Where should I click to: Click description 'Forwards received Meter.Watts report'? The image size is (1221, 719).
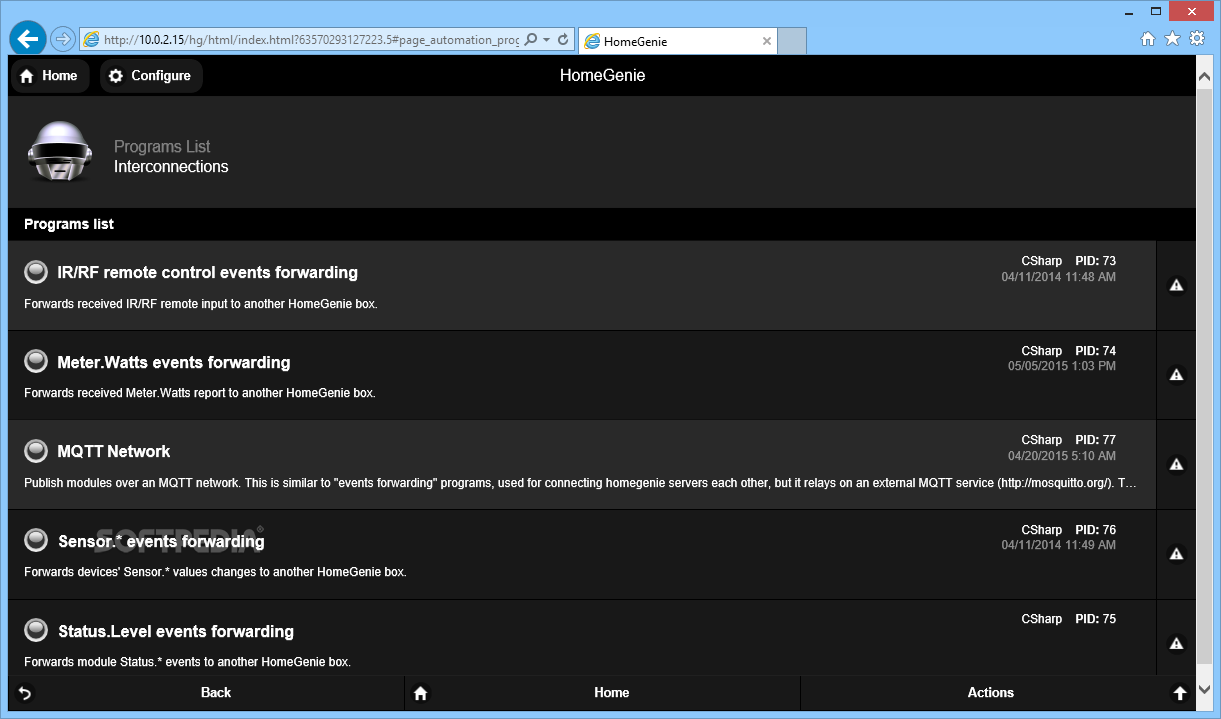[x=200, y=393]
